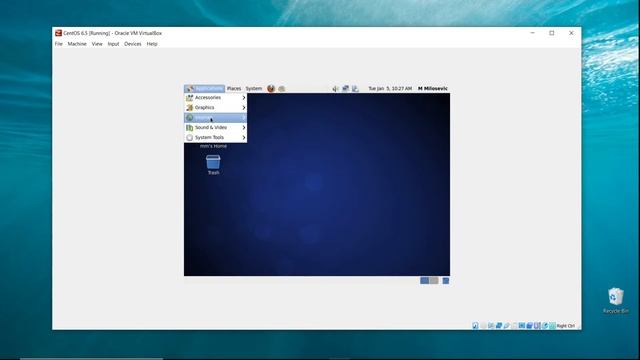Expand the Accessories submenu arrow

pos(244,98)
